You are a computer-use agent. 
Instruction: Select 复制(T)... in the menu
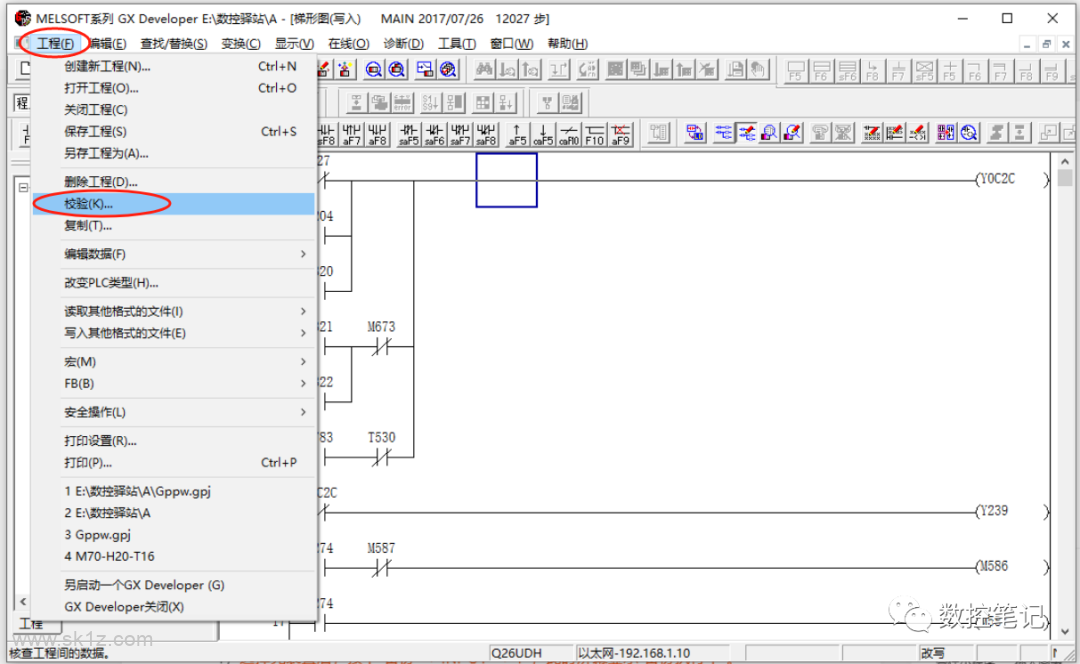pyautogui.click(x=174, y=225)
